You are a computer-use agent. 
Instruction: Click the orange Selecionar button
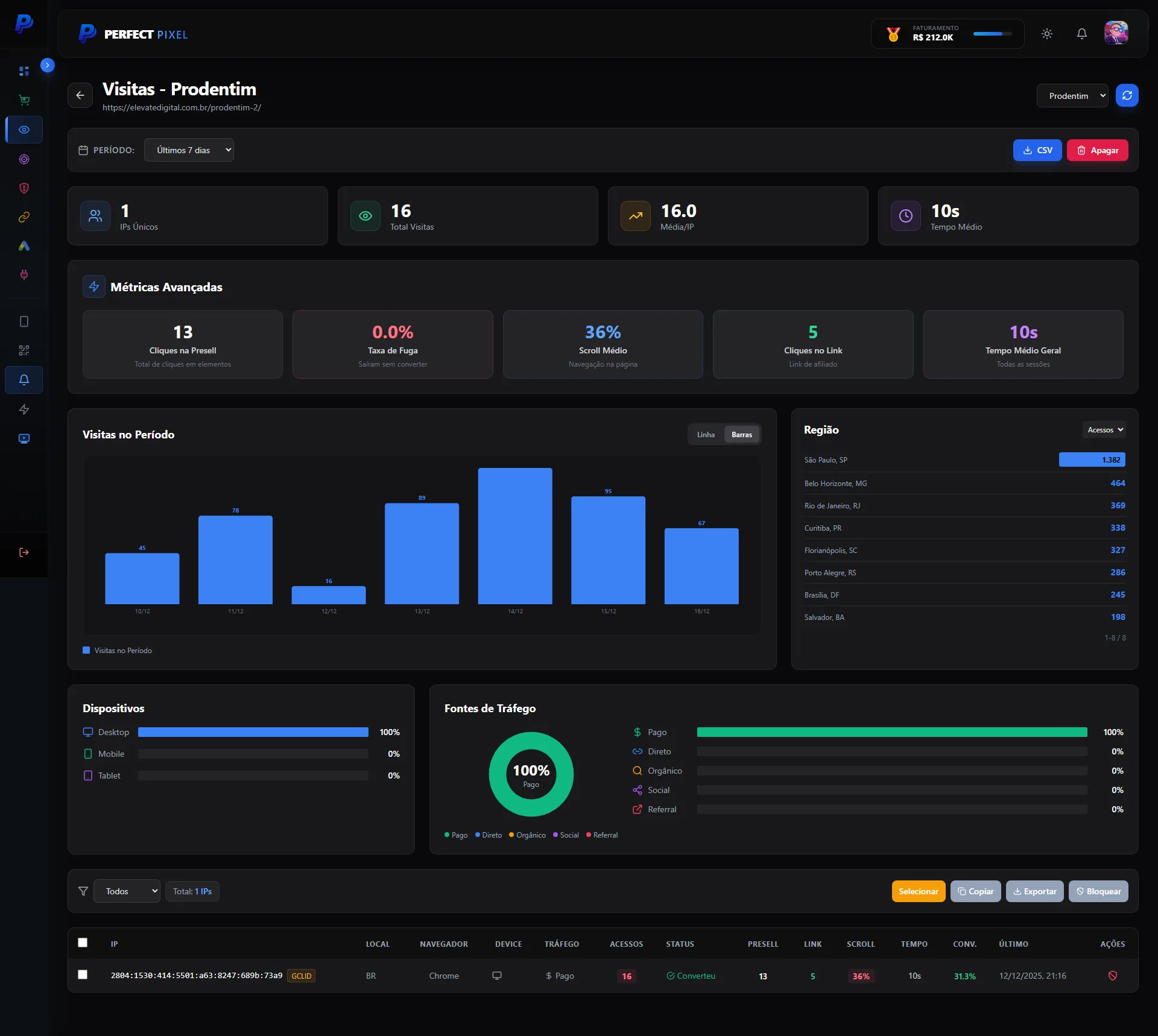(x=918, y=891)
